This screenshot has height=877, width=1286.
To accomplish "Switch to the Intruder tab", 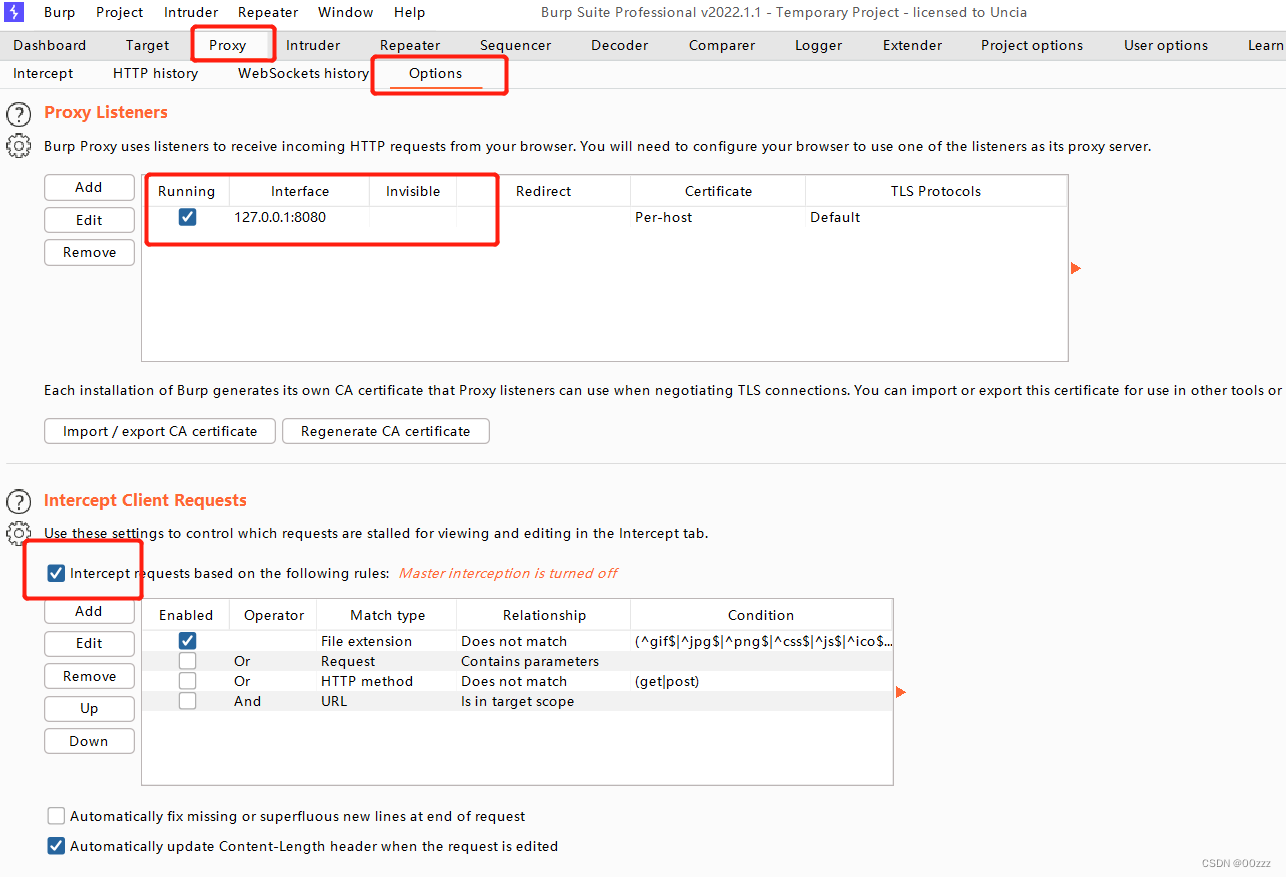I will tap(313, 45).
